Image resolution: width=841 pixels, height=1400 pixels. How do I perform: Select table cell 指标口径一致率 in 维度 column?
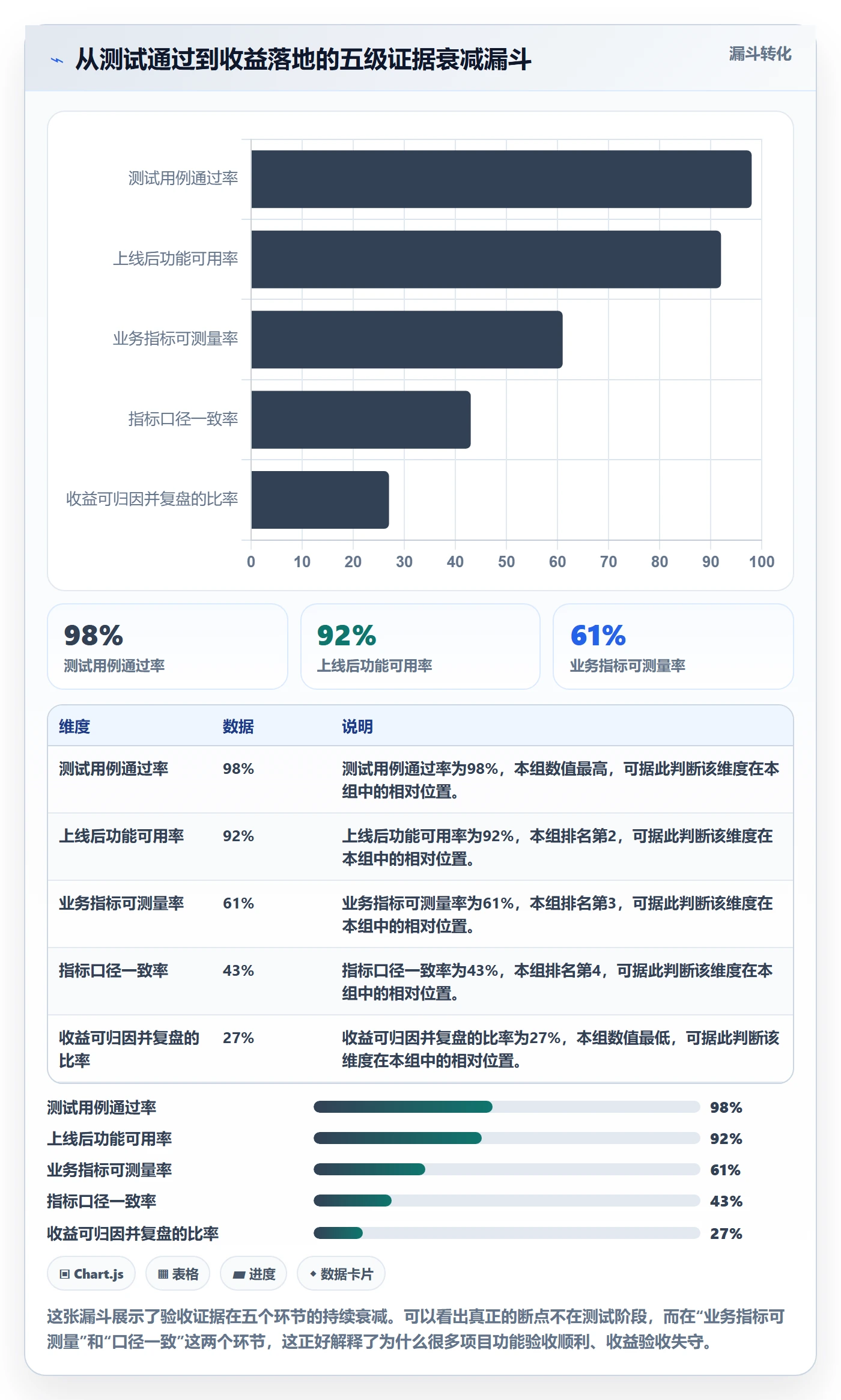114,970
